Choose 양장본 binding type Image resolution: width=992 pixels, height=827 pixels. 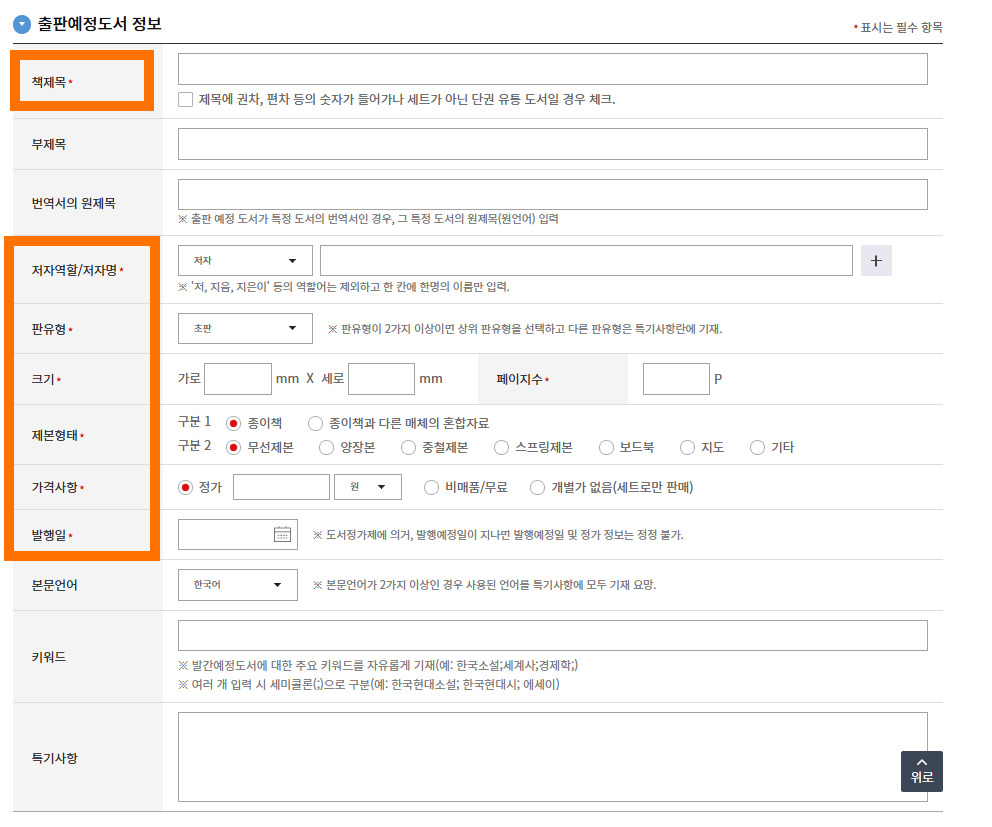click(x=326, y=448)
